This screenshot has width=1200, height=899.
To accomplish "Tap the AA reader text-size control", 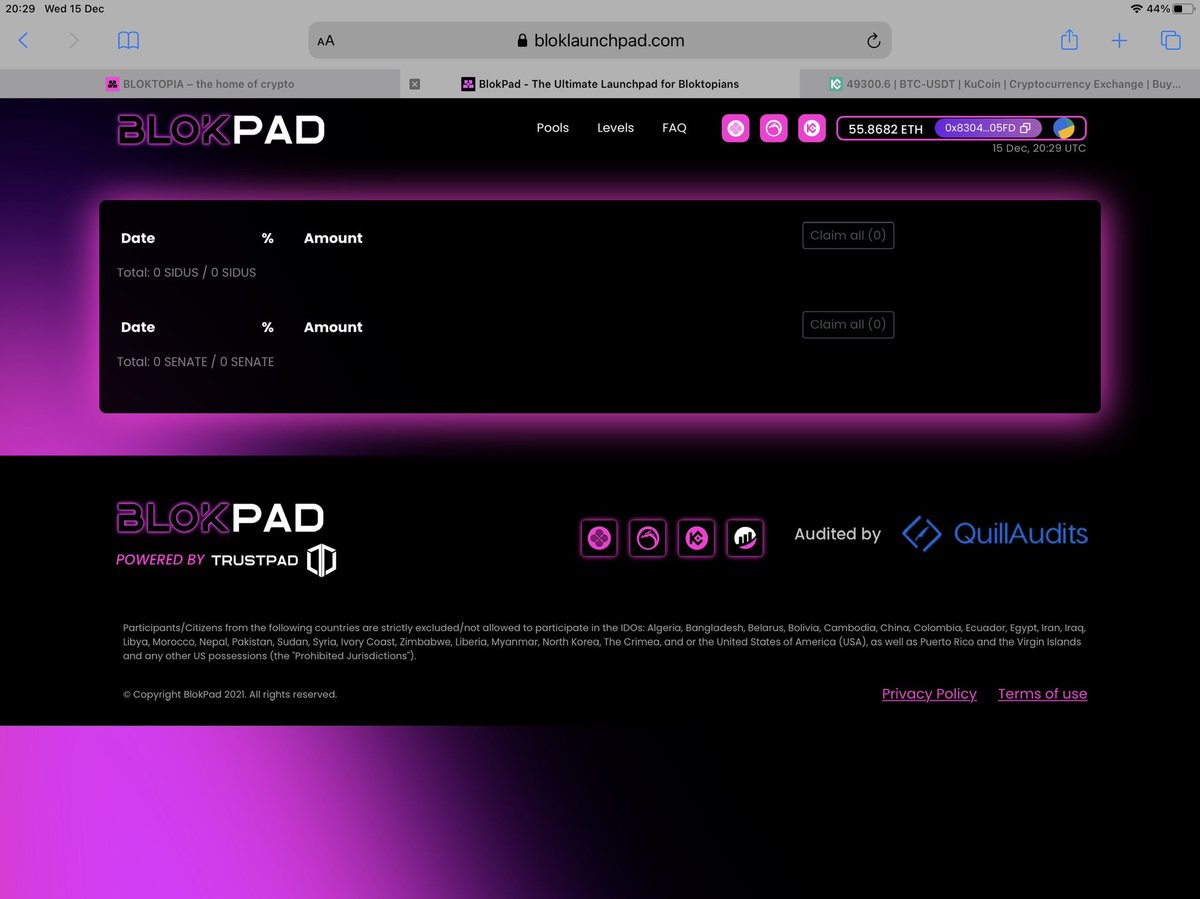I will click(x=326, y=41).
